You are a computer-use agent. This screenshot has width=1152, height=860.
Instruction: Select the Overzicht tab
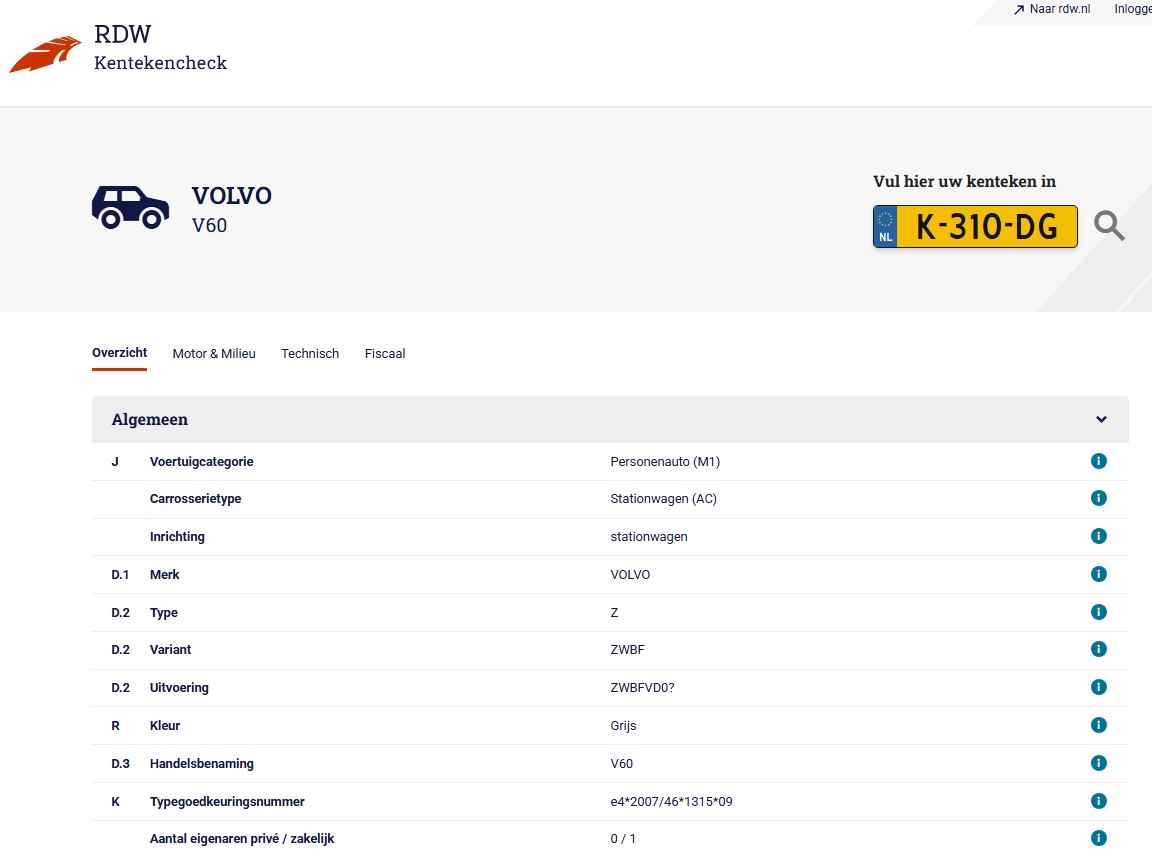tap(119, 353)
